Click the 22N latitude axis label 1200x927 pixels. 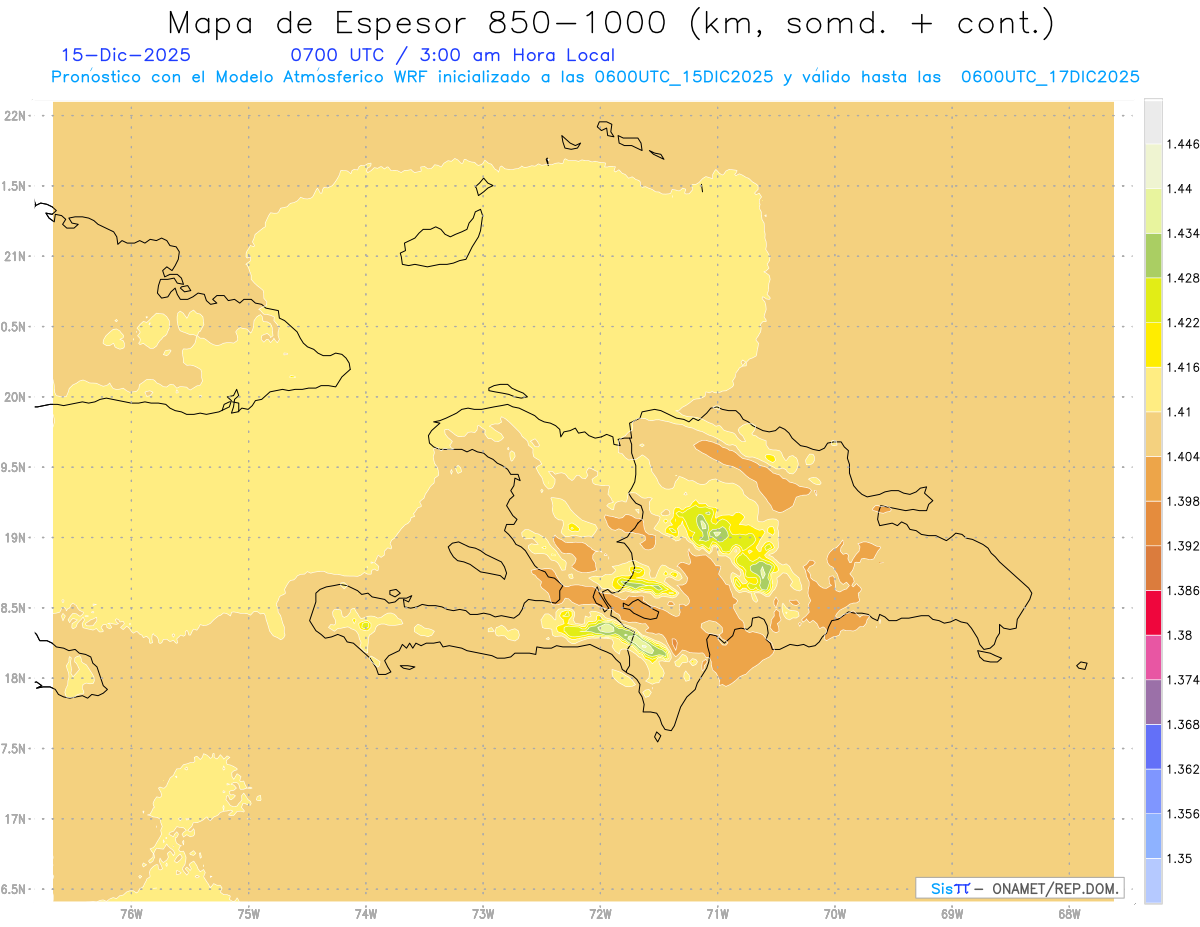pos(16,116)
